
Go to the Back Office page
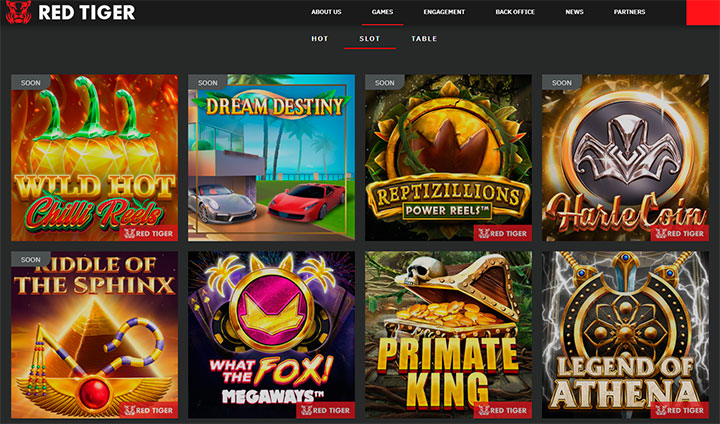tap(515, 12)
